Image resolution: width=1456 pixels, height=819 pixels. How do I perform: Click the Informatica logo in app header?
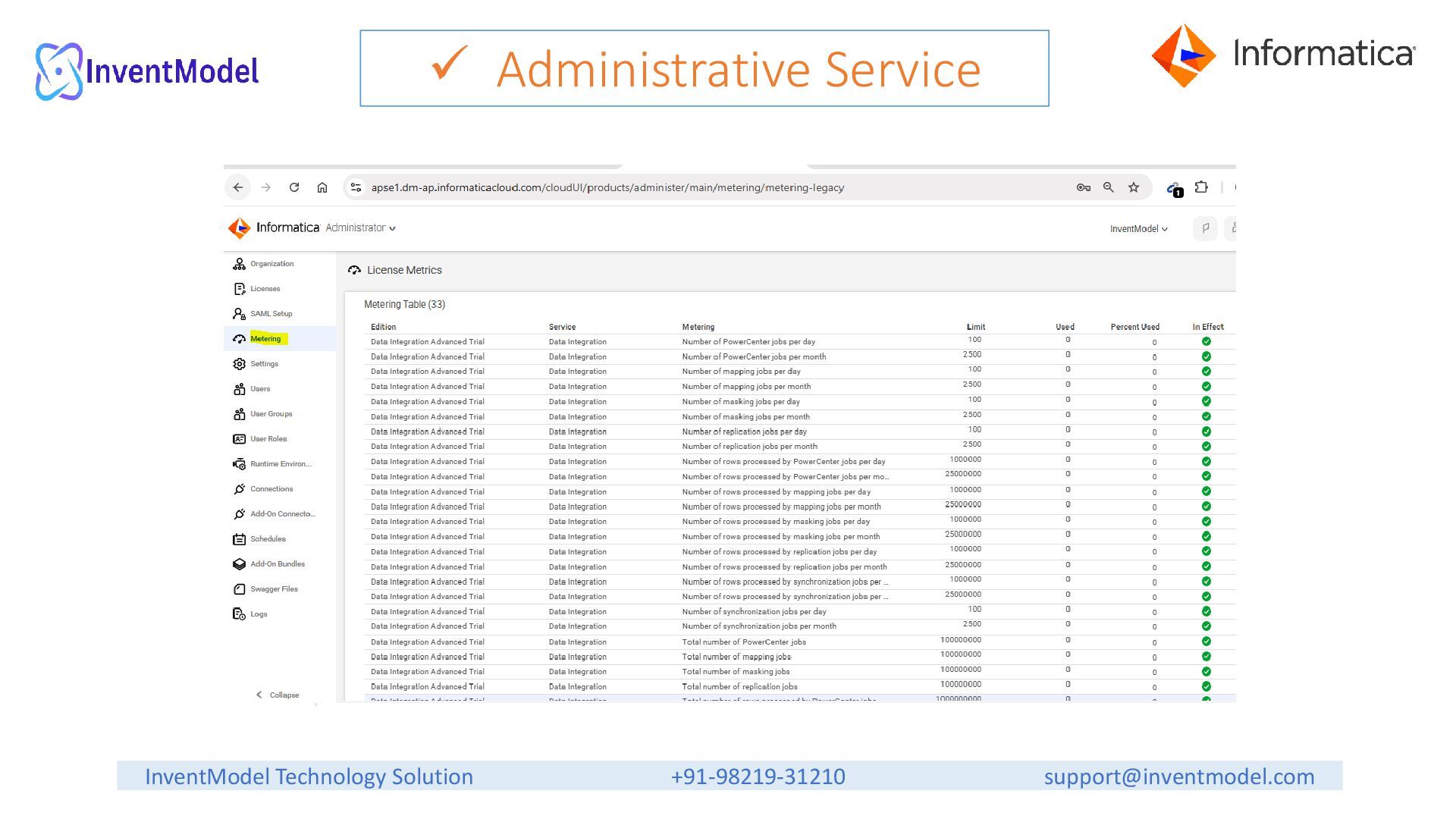(x=274, y=227)
